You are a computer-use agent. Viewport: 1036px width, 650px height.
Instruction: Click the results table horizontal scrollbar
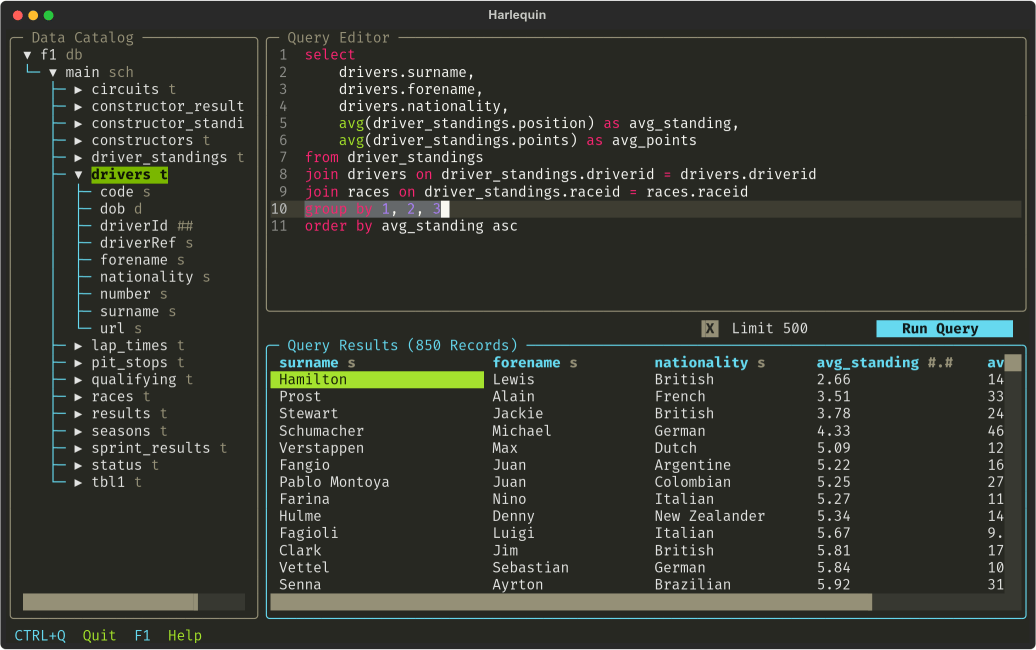pos(571,602)
